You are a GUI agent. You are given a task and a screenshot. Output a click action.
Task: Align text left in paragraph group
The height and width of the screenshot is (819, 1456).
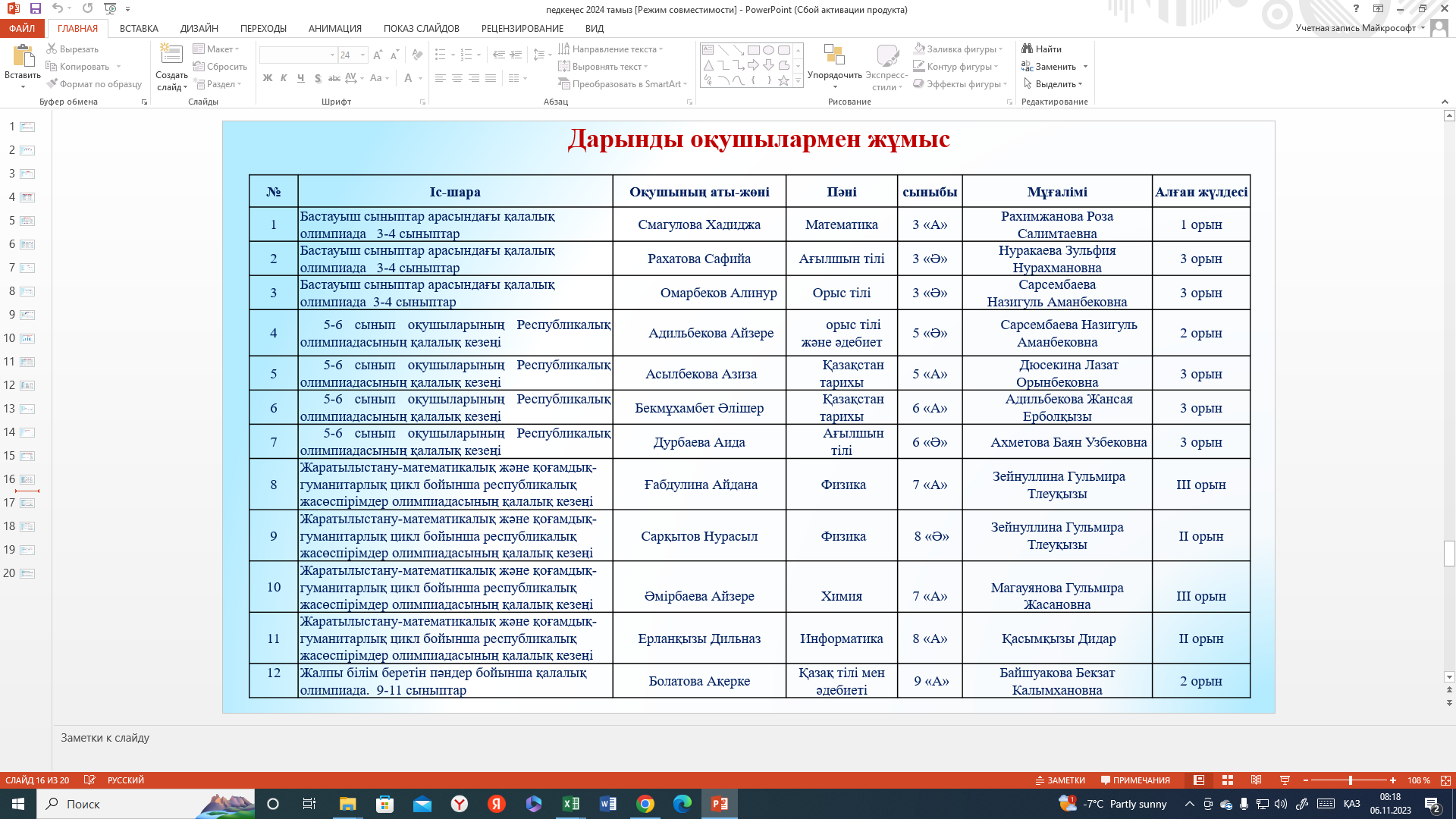coord(441,78)
